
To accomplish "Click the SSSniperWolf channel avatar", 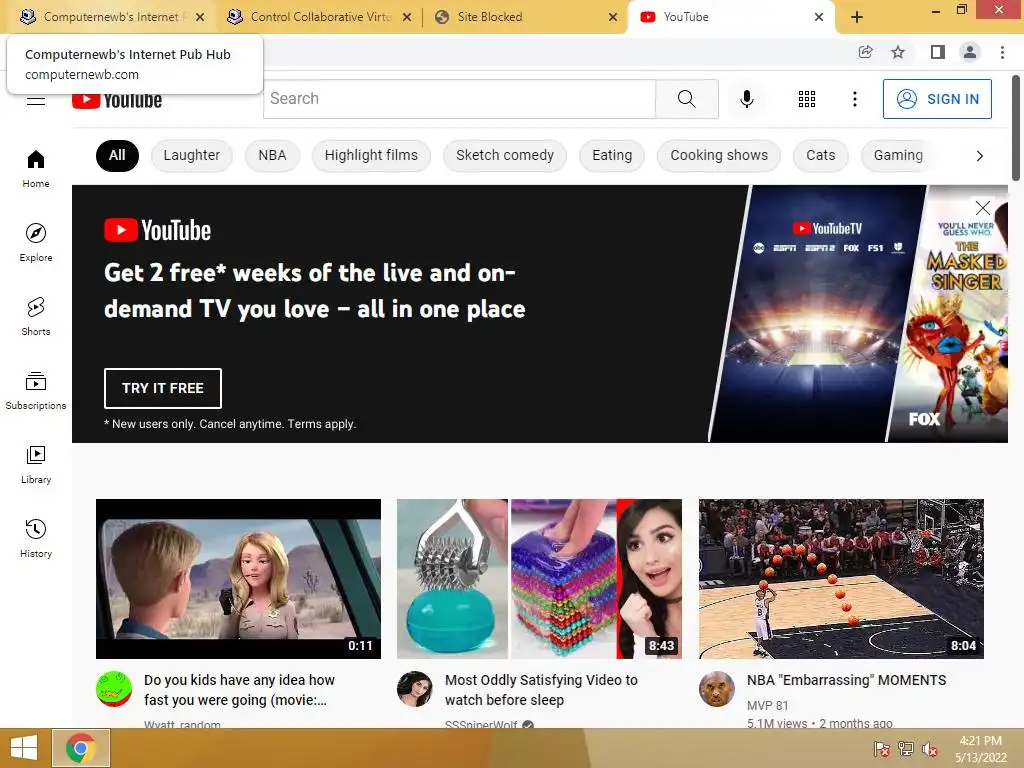I will click(x=415, y=689).
